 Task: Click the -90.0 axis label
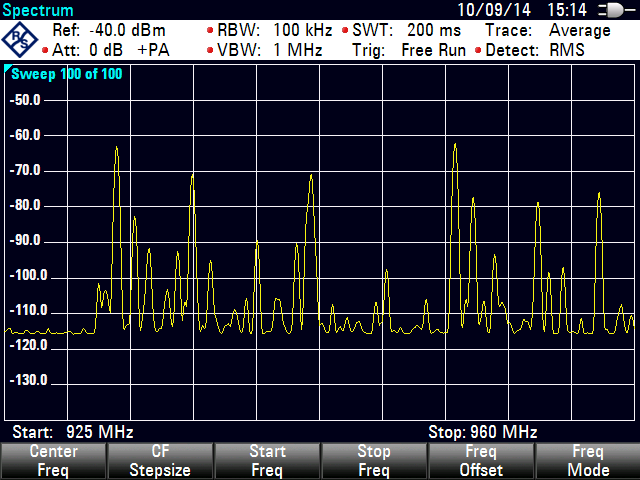pos(25,240)
